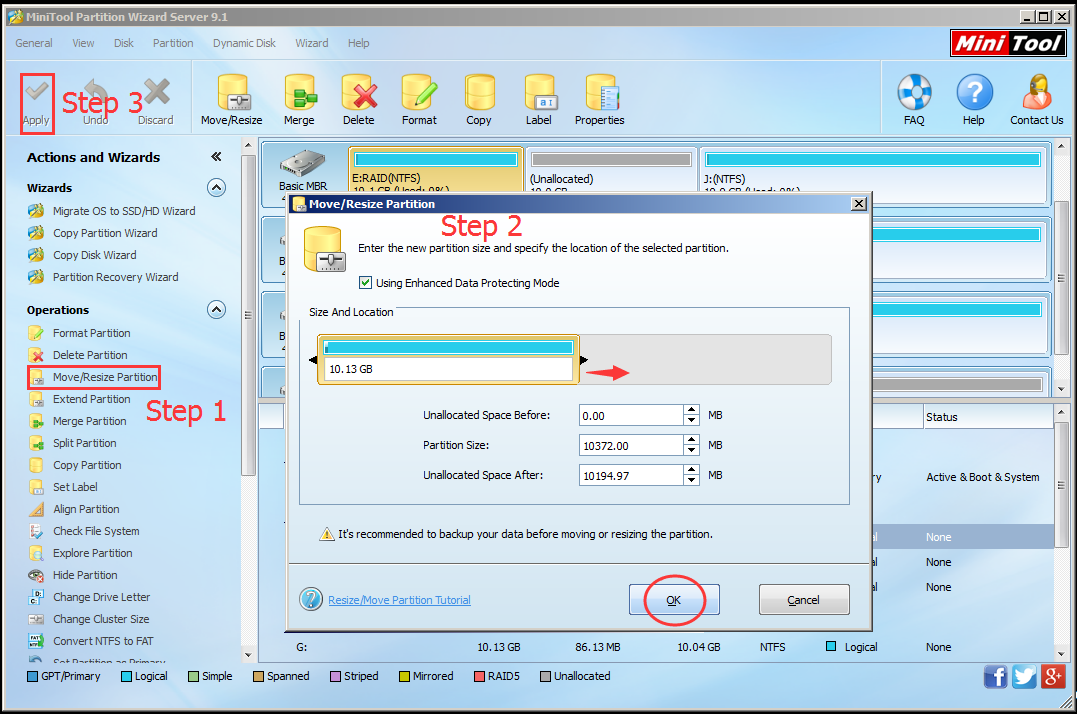The height and width of the screenshot is (714, 1077).
Task: Select the E:RAID(NTFS) partition block
Action: [x=435, y=170]
